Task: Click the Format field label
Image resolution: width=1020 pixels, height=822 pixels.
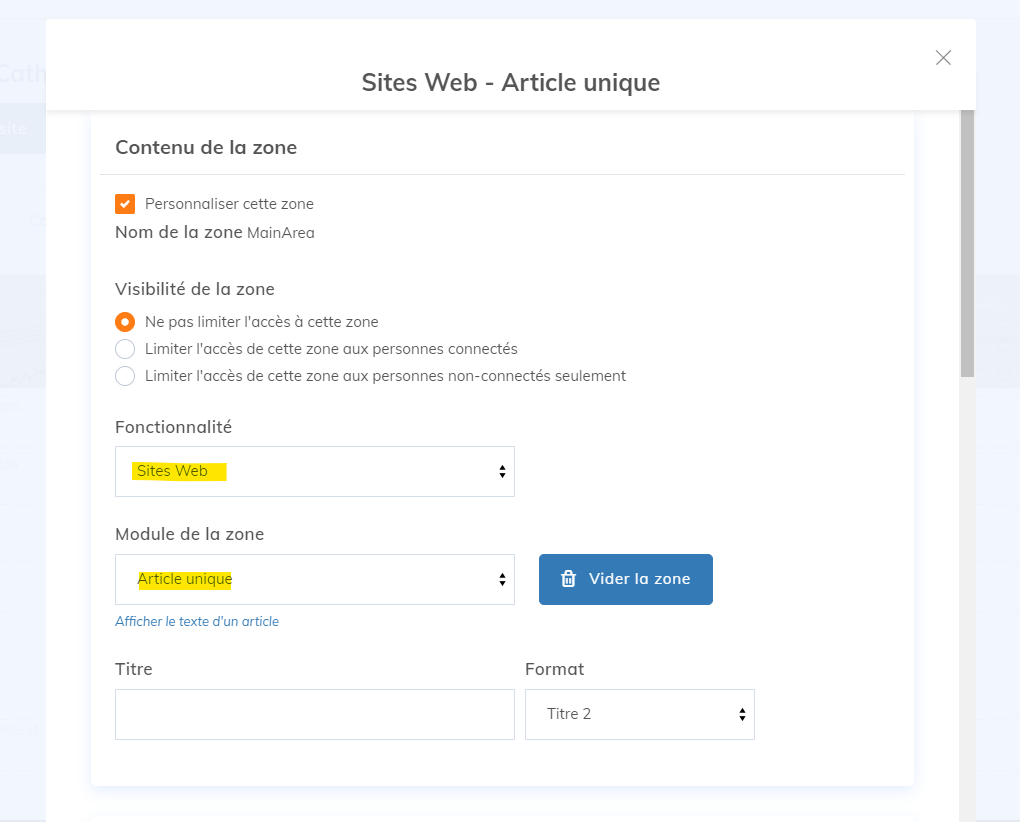Action: 554,669
